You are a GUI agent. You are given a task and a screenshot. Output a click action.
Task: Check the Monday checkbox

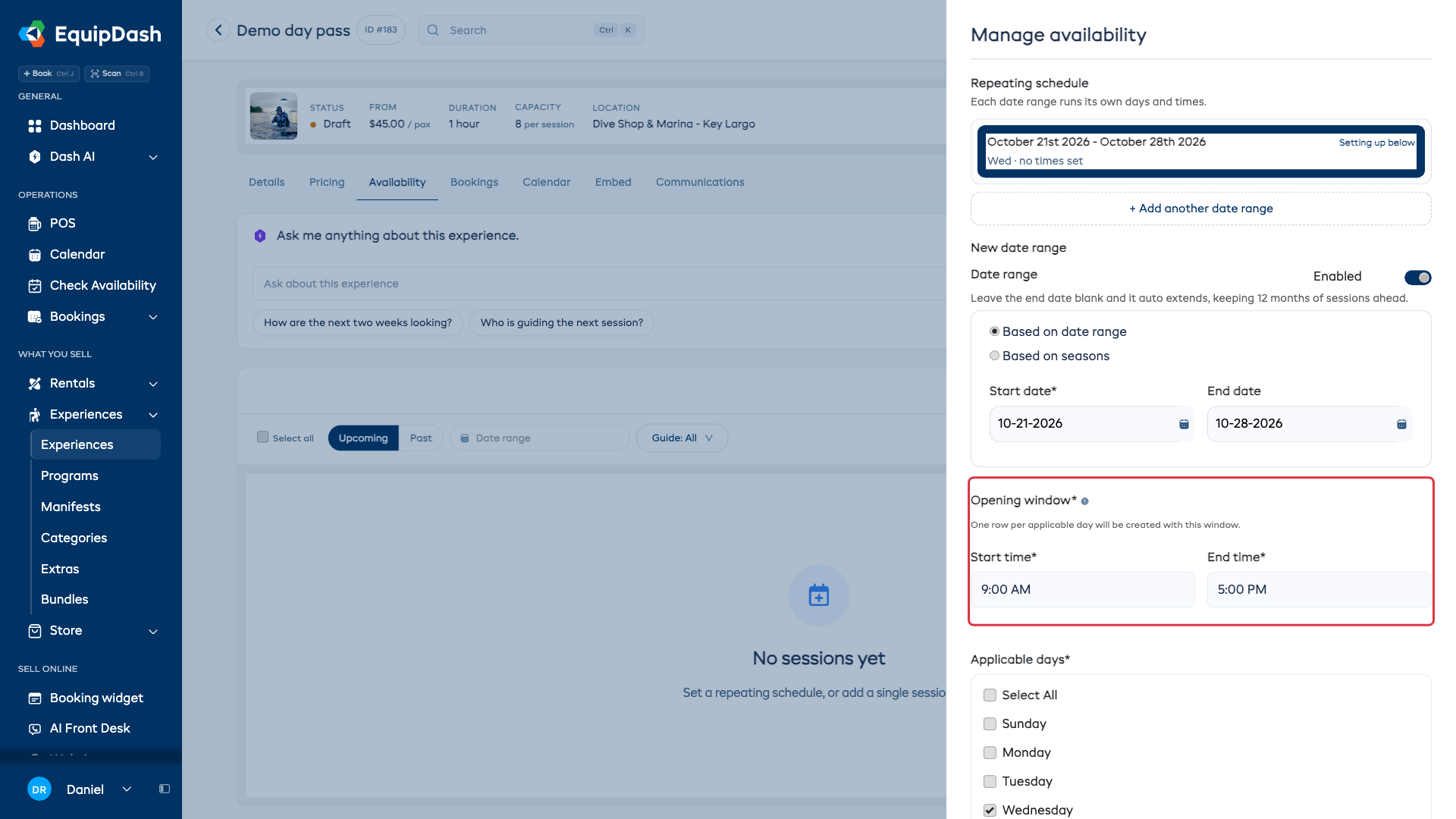click(990, 753)
